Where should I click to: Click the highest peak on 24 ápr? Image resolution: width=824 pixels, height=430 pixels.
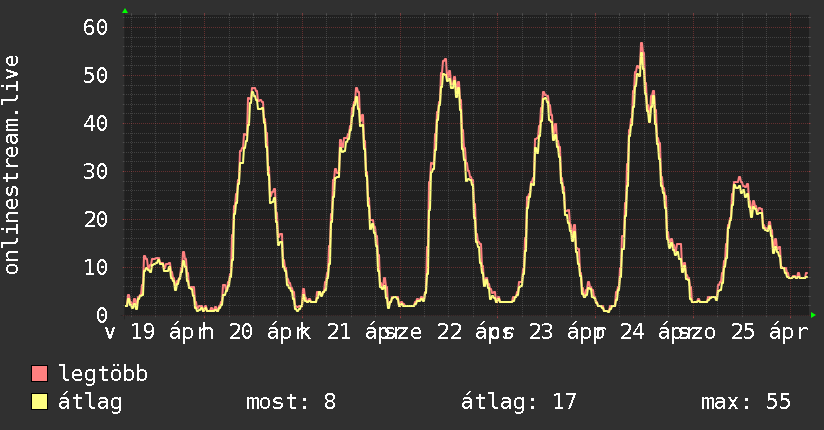click(x=642, y=43)
